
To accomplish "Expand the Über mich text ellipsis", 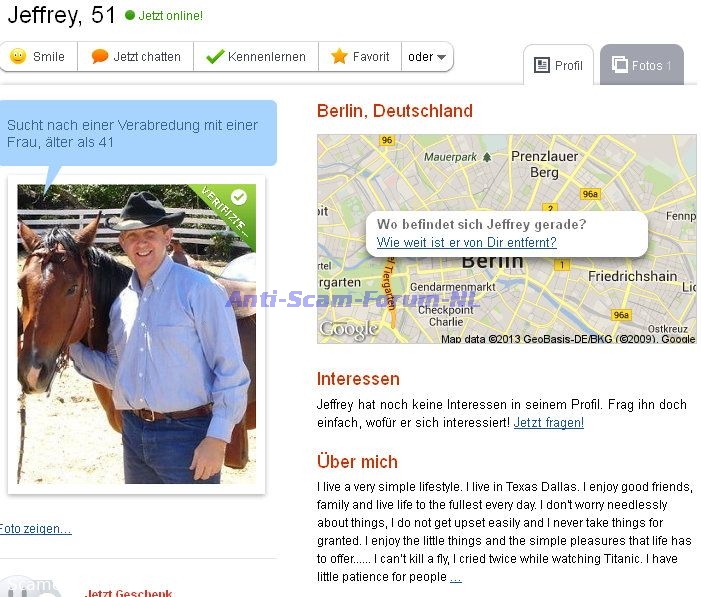I will tap(456, 577).
